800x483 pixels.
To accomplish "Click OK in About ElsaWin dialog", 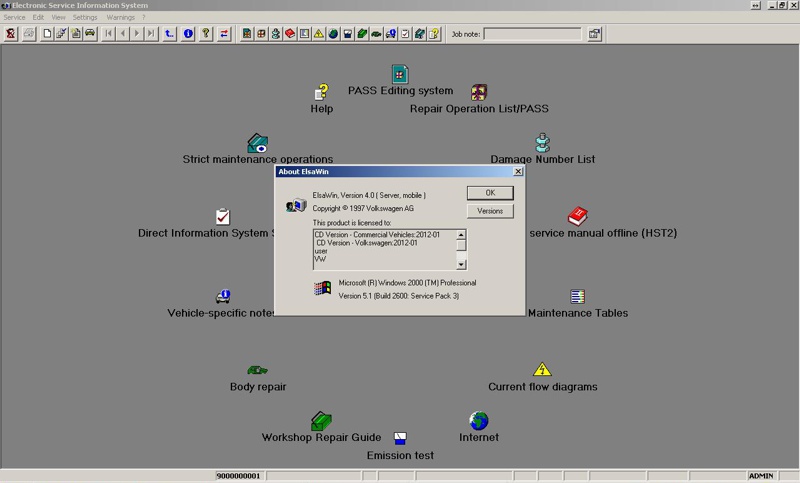I will [490, 193].
